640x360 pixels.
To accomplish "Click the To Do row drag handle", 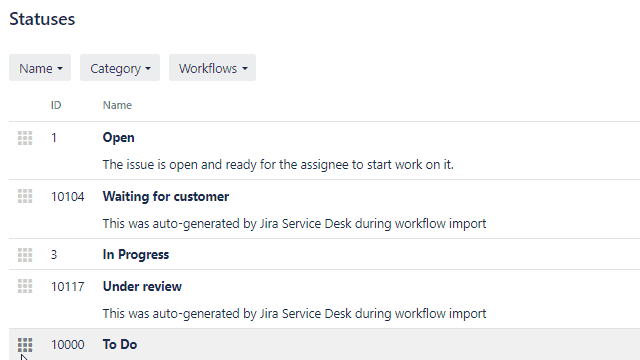I will point(25,345).
